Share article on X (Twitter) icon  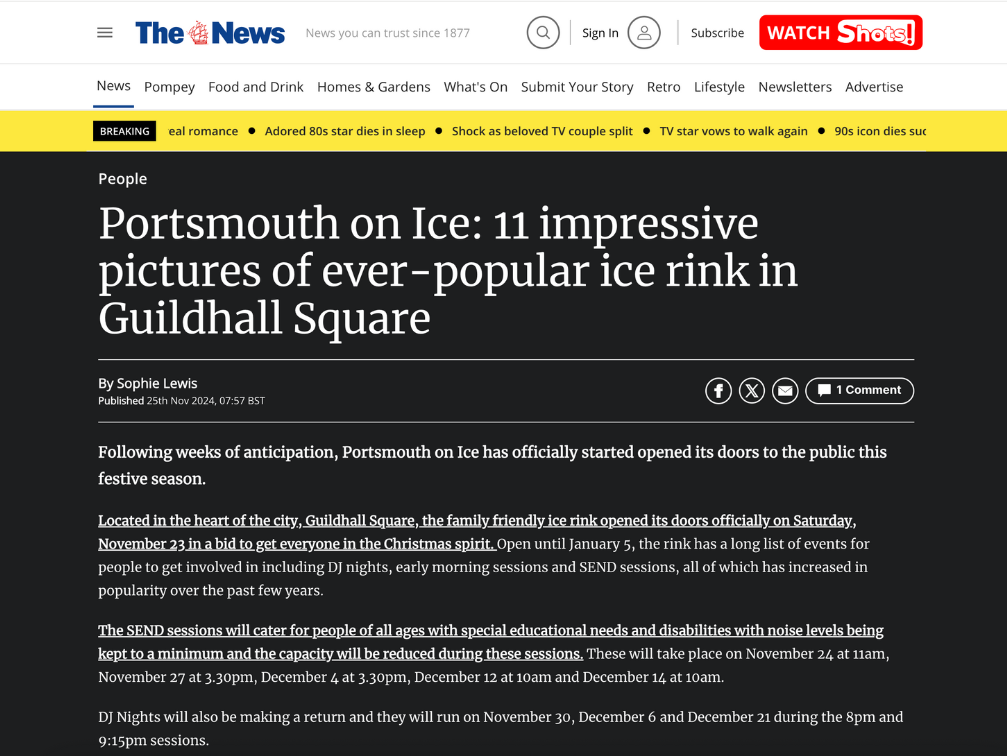[752, 391]
